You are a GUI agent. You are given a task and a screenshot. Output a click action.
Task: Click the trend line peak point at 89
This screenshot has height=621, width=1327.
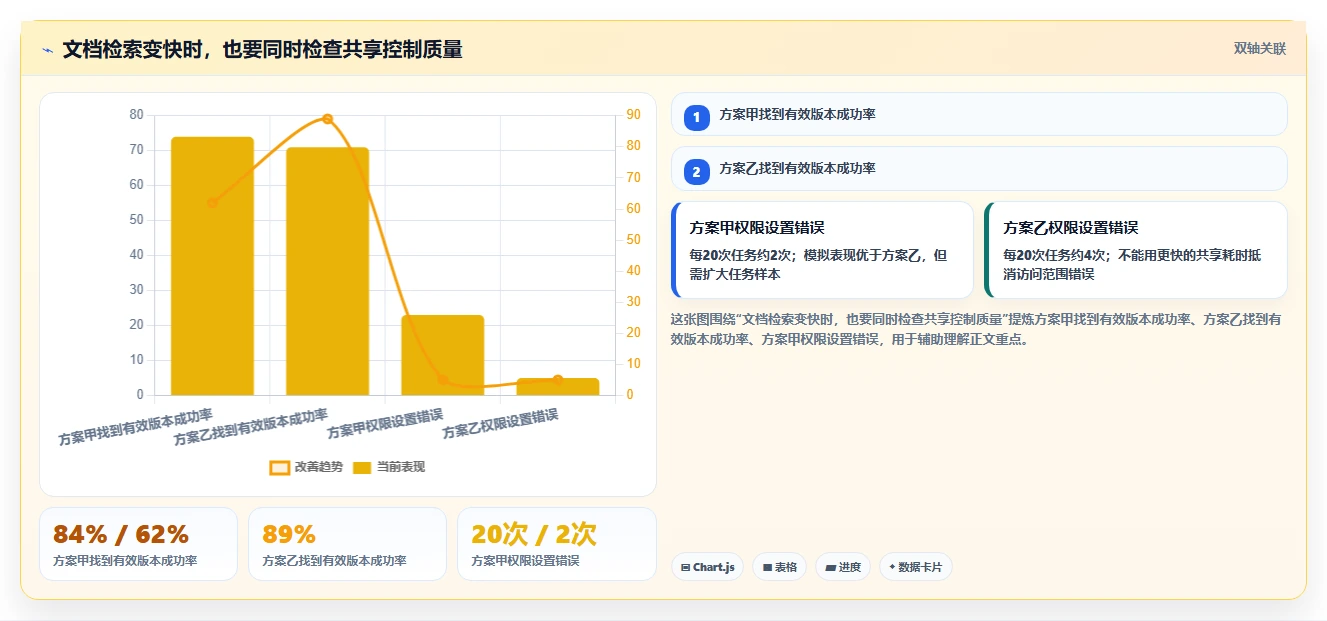coord(327,119)
